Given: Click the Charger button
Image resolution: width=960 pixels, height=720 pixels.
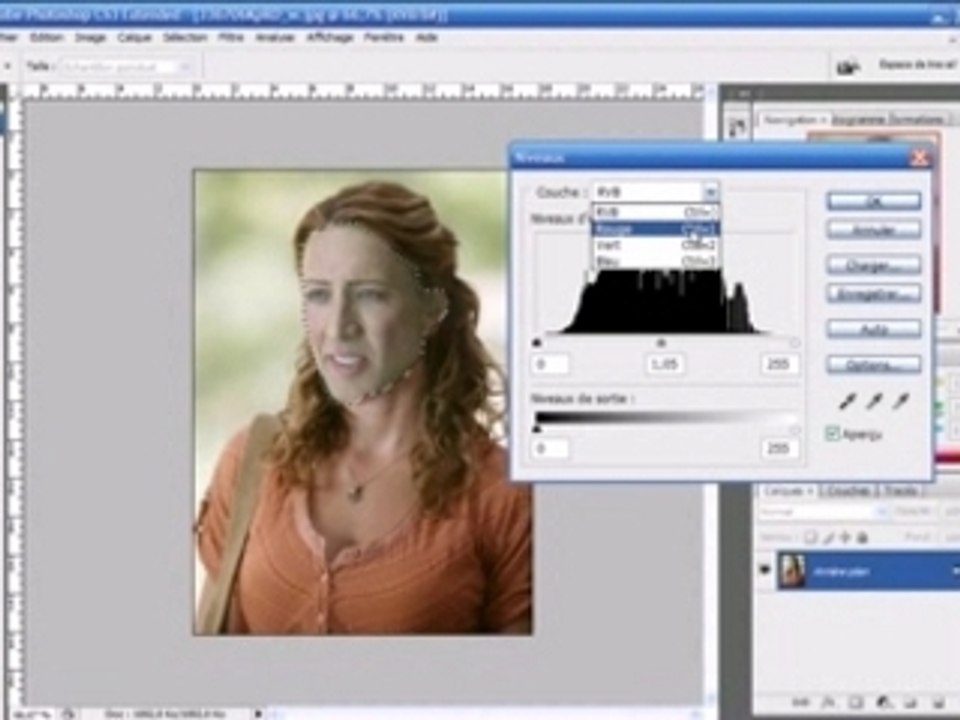Looking at the screenshot, I should coord(874,265).
